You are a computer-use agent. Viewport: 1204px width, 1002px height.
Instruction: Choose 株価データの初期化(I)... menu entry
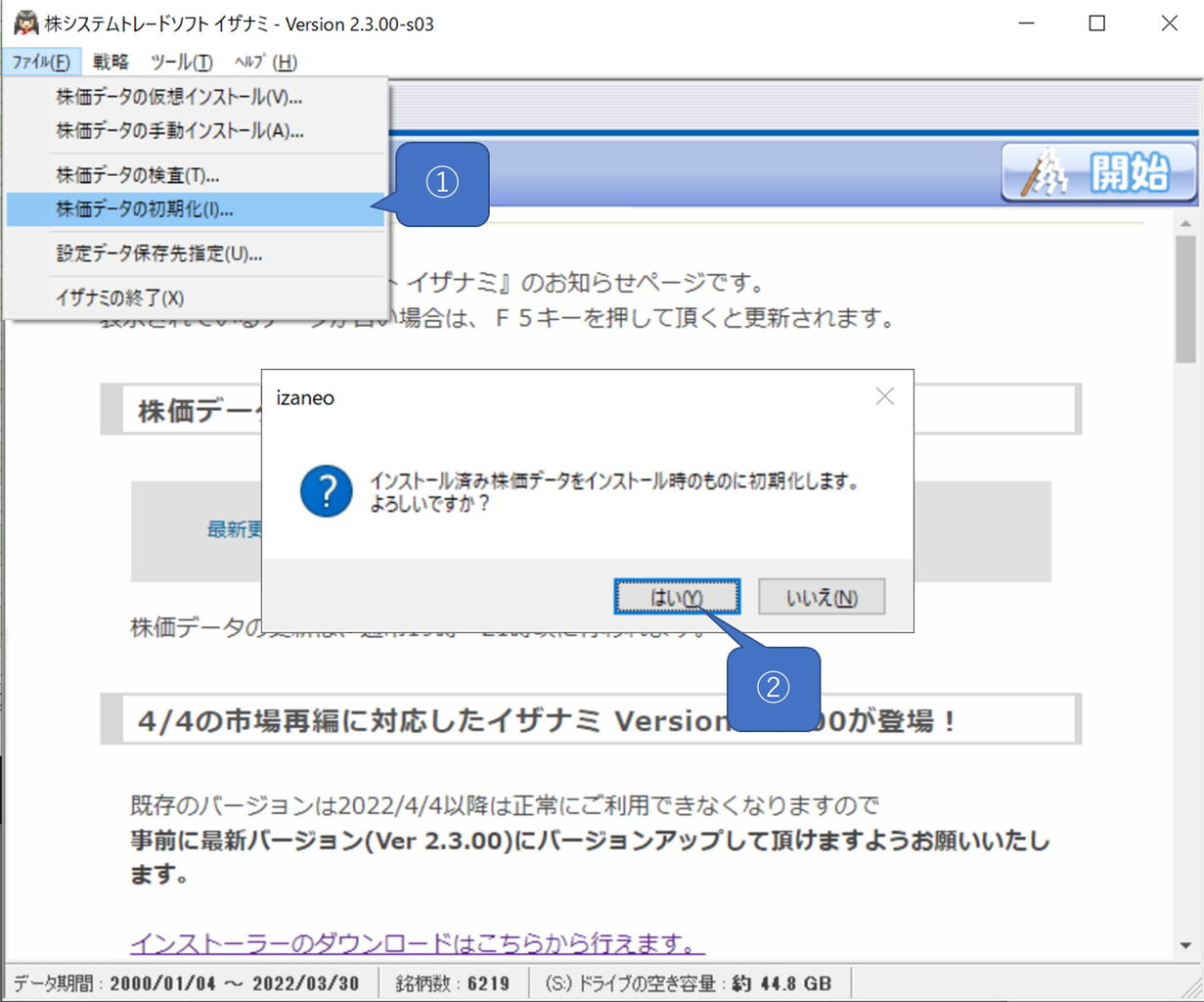(196, 208)
